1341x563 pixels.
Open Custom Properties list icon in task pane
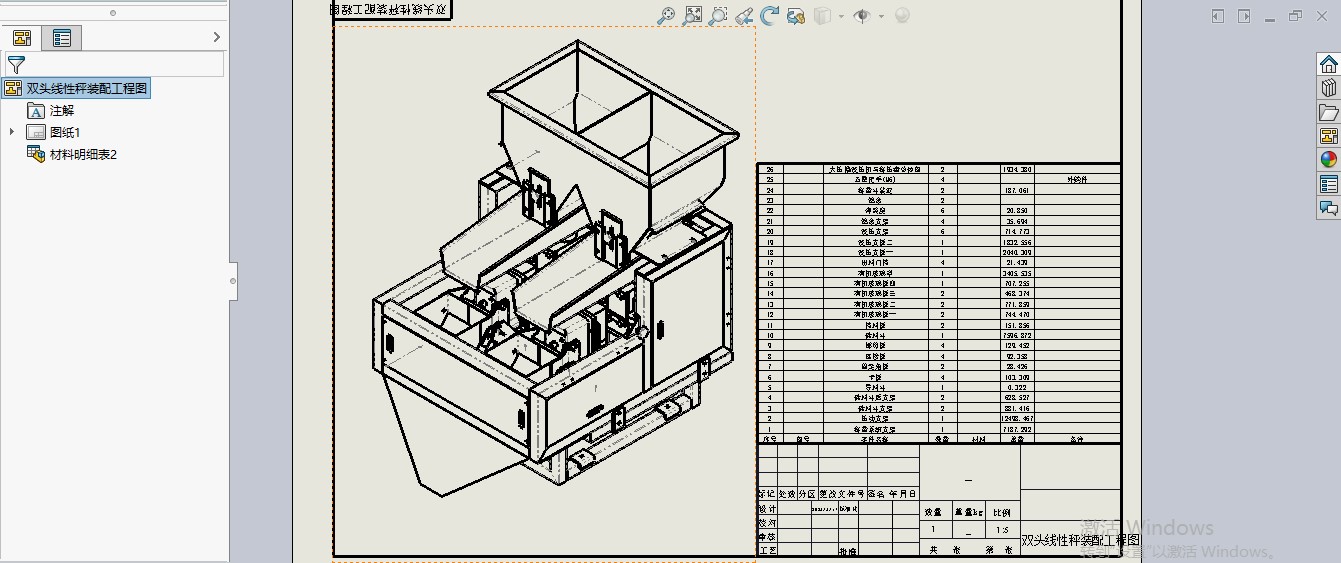tap(1328, 184)
